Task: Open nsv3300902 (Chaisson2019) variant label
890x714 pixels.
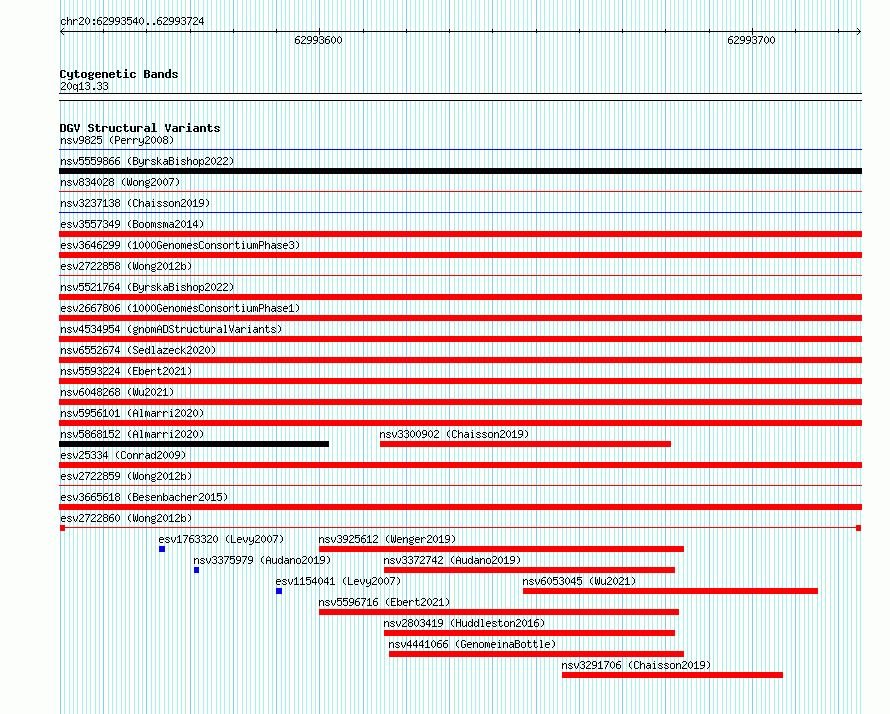Action: tap(454, 434)
